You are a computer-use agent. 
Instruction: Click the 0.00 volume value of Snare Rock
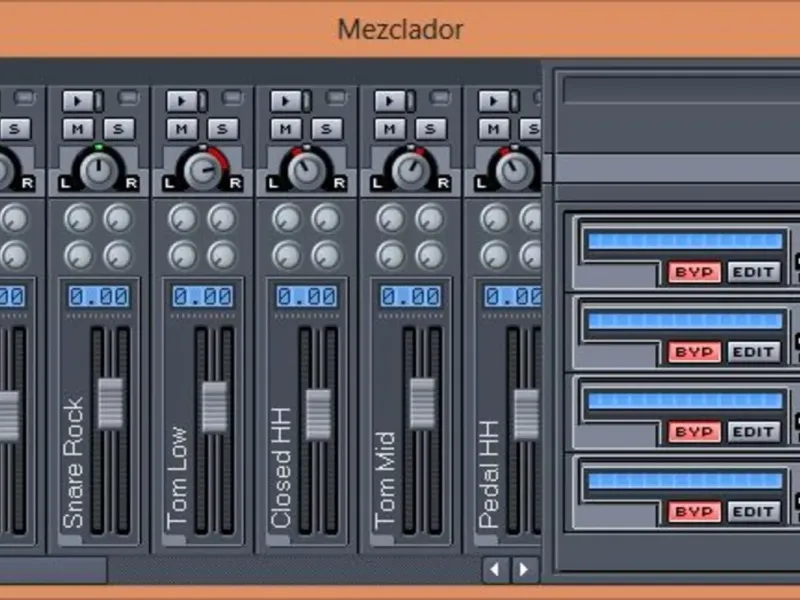pos(98,297)
